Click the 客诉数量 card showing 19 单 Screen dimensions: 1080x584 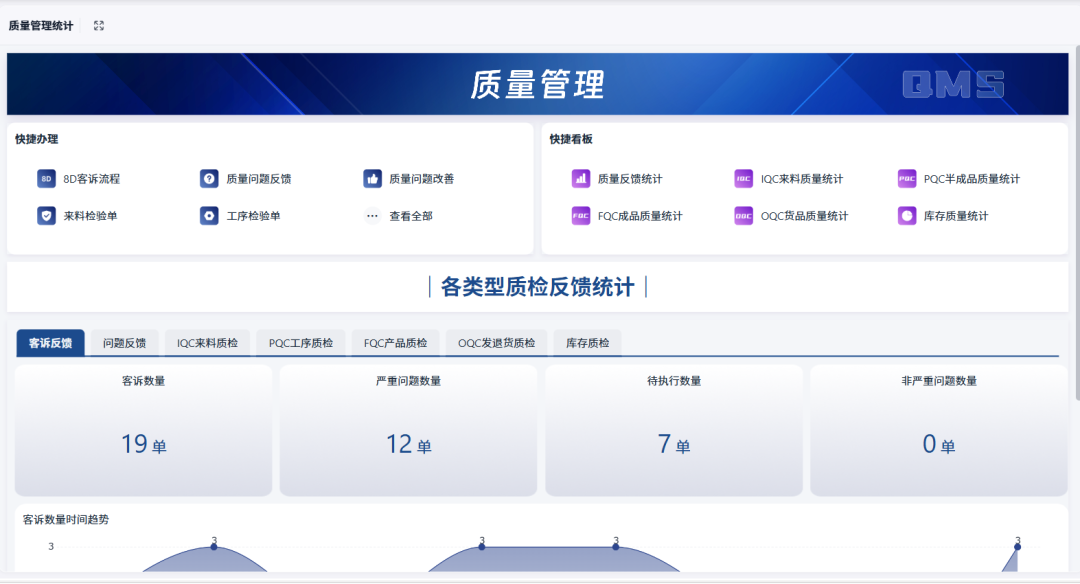coord(143,430)
